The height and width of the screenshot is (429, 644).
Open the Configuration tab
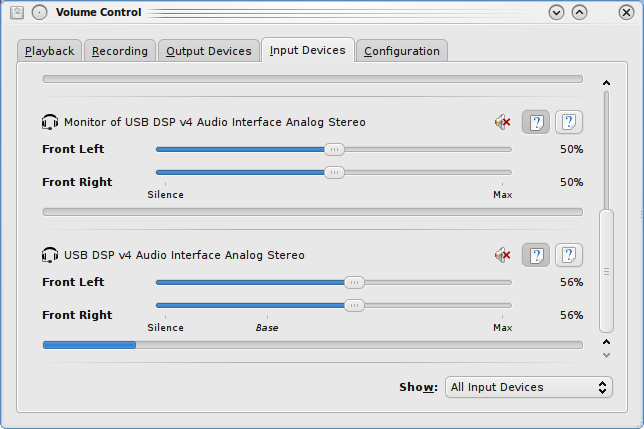401,51
